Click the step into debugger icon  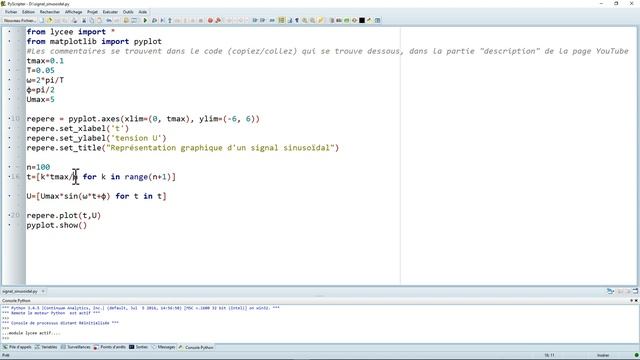pyautogui.click(x=162, y=20)
